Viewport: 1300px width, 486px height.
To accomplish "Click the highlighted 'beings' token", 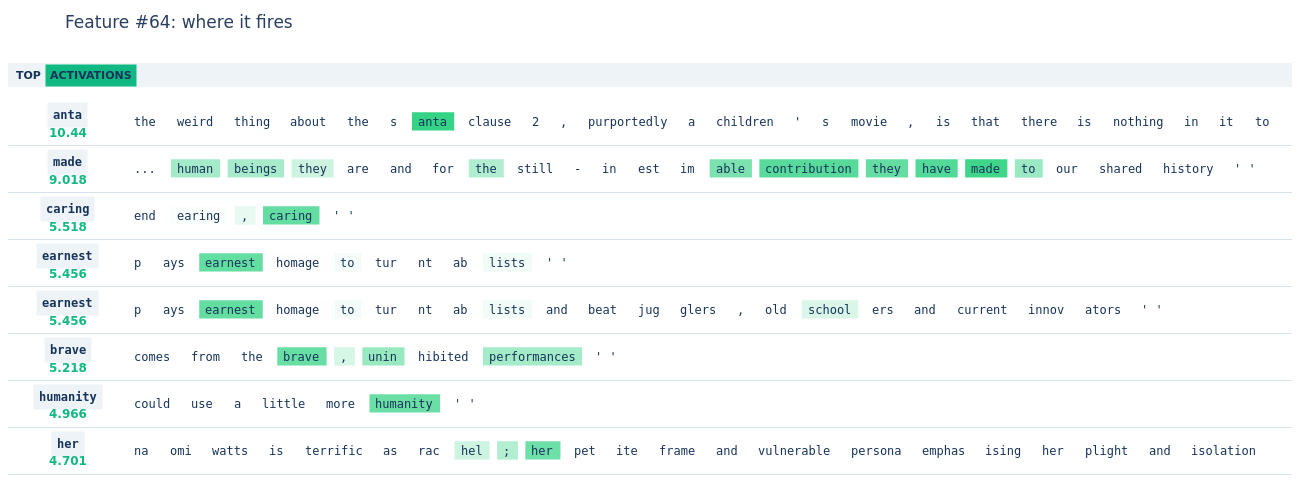I will coord(256,169).
